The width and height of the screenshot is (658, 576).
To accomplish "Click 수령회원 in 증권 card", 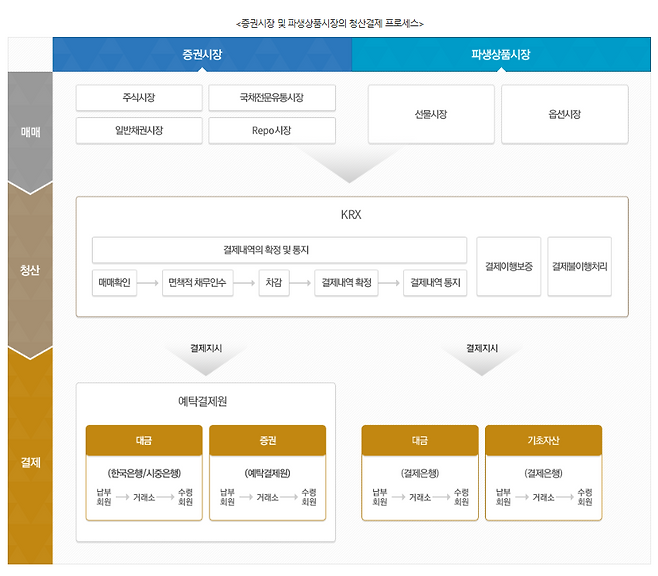I will point(309,497).
